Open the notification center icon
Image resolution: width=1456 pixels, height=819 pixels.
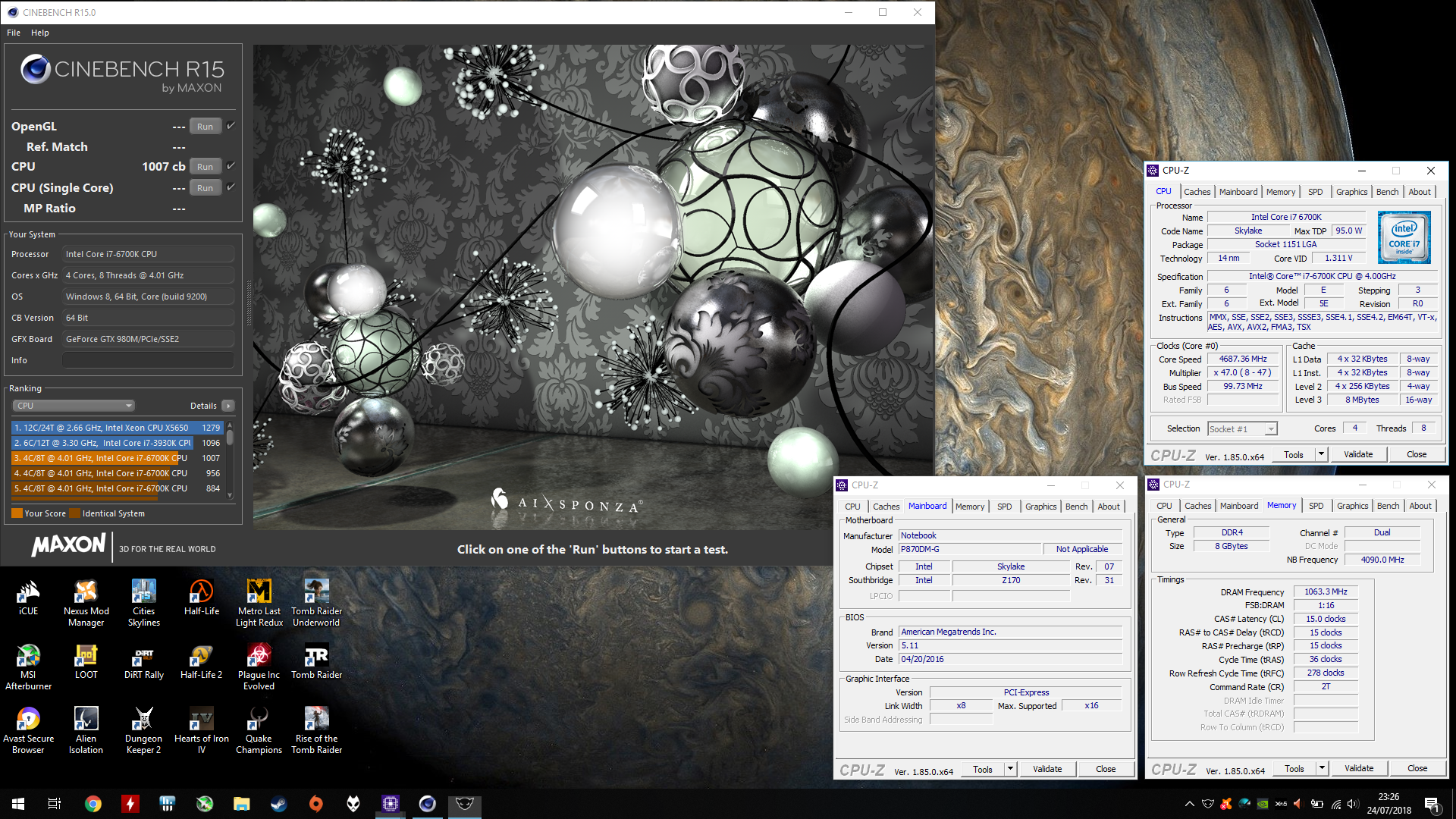[1432, 804]
